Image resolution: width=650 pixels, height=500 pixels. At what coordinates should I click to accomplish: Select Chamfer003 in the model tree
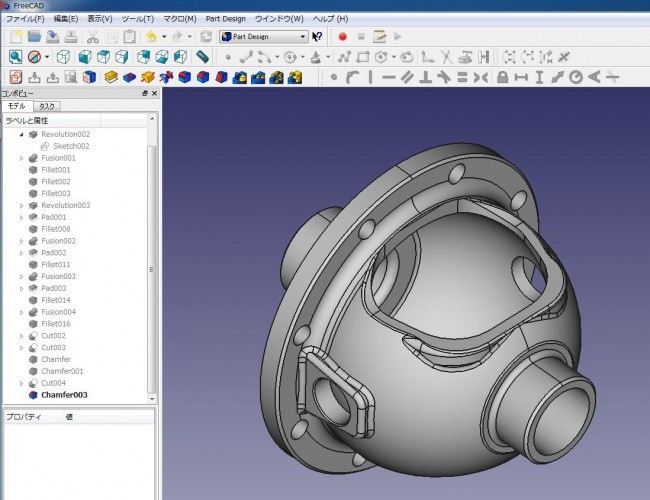tap(64, 395)
